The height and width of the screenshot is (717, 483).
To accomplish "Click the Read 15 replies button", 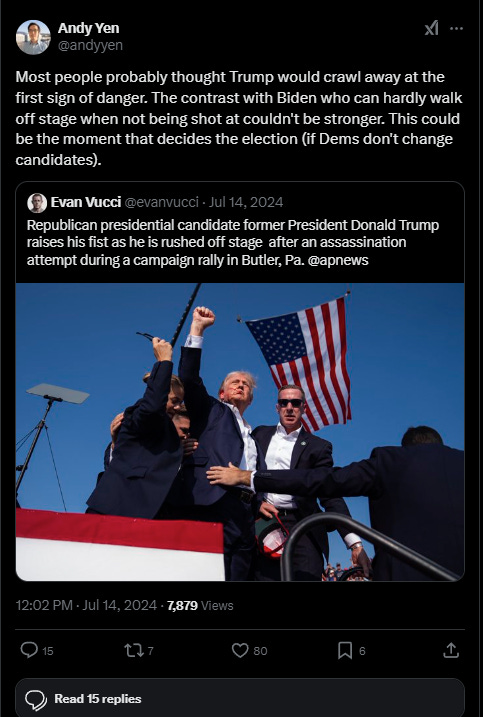I will [240, 698].
